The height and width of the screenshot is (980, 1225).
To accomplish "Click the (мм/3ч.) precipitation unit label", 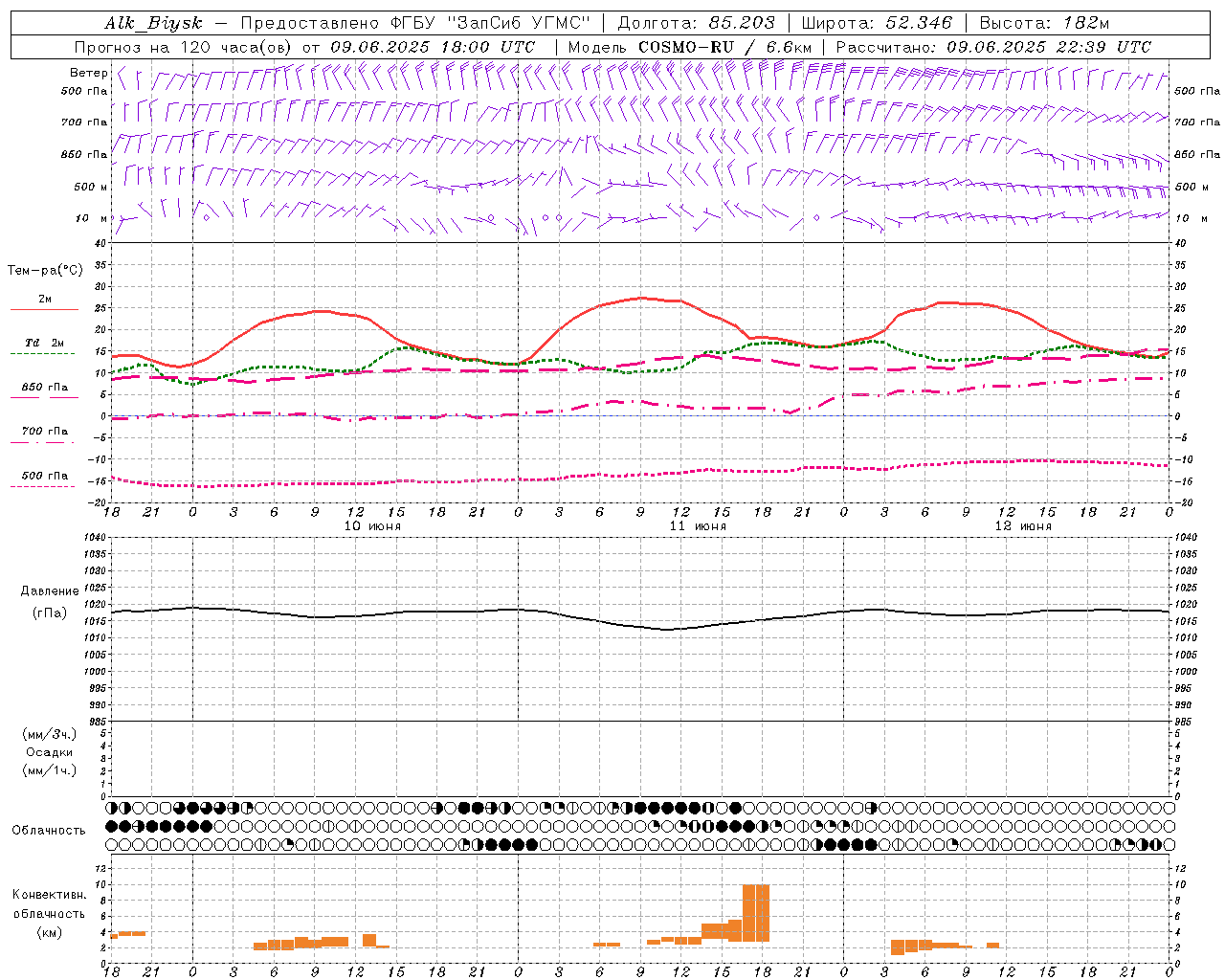I will pos(50,734).
